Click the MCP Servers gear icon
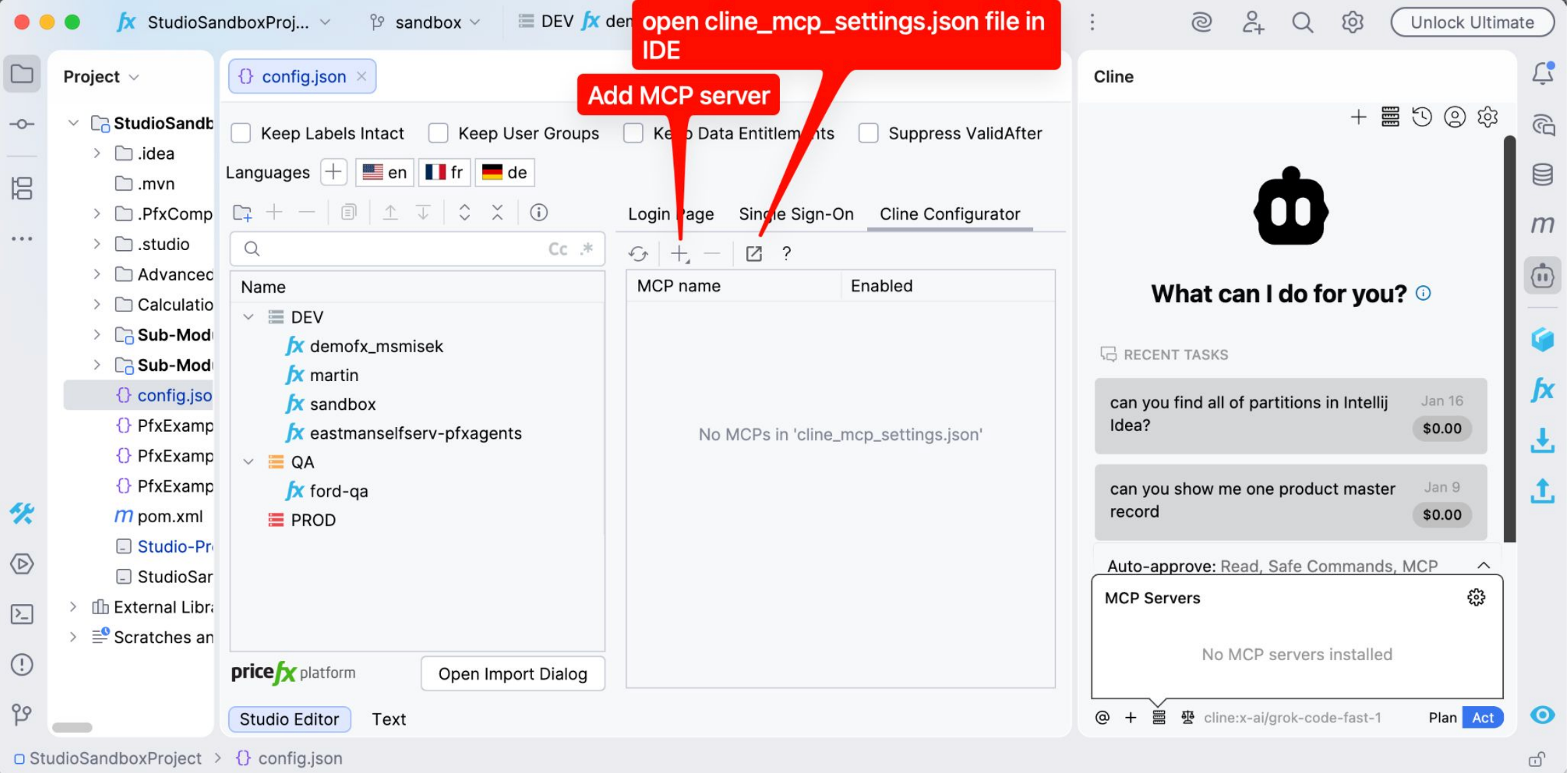 pyautogui.click(x=1476, y=597)
